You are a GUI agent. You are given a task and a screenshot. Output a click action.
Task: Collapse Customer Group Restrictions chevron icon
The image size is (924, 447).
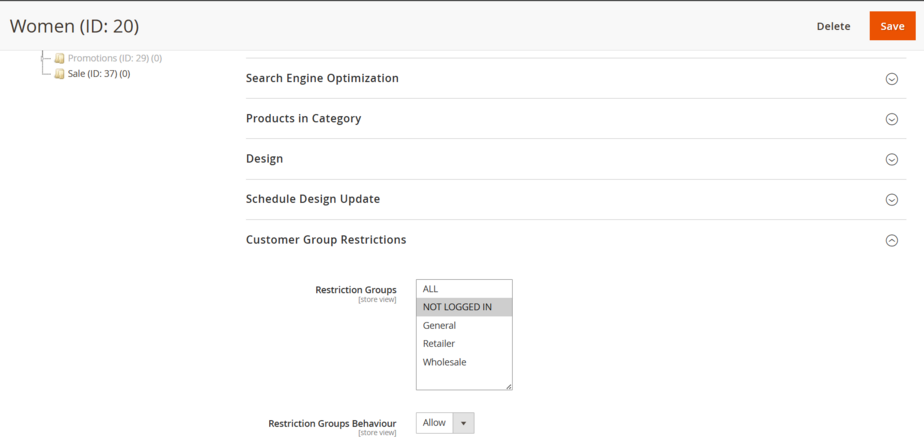click(x=891, y=240)
